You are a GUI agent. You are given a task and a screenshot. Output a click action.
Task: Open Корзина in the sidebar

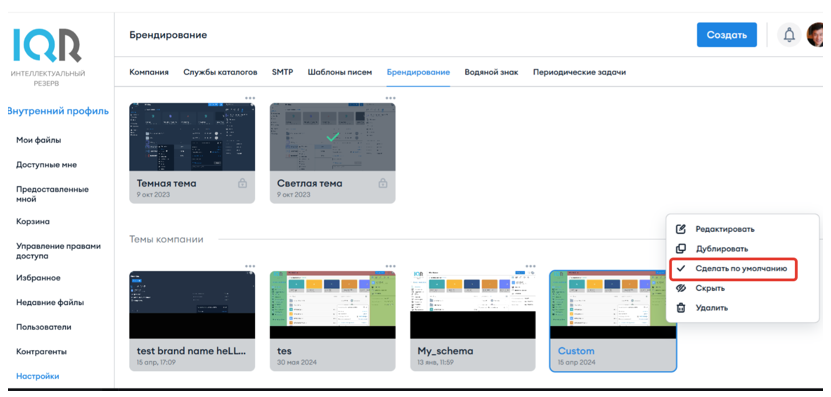pos(33,222)
